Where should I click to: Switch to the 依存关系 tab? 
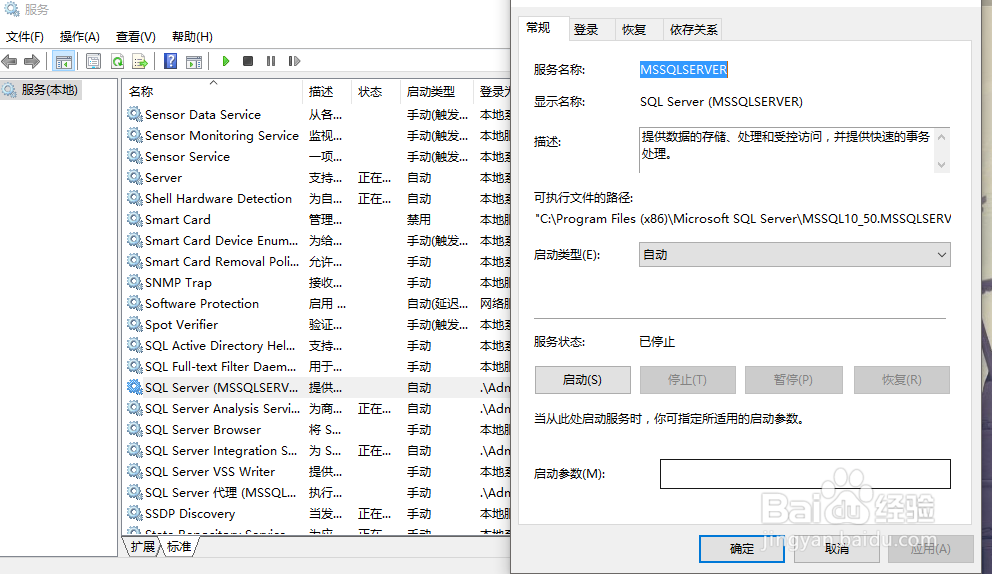tap(693, 30)
